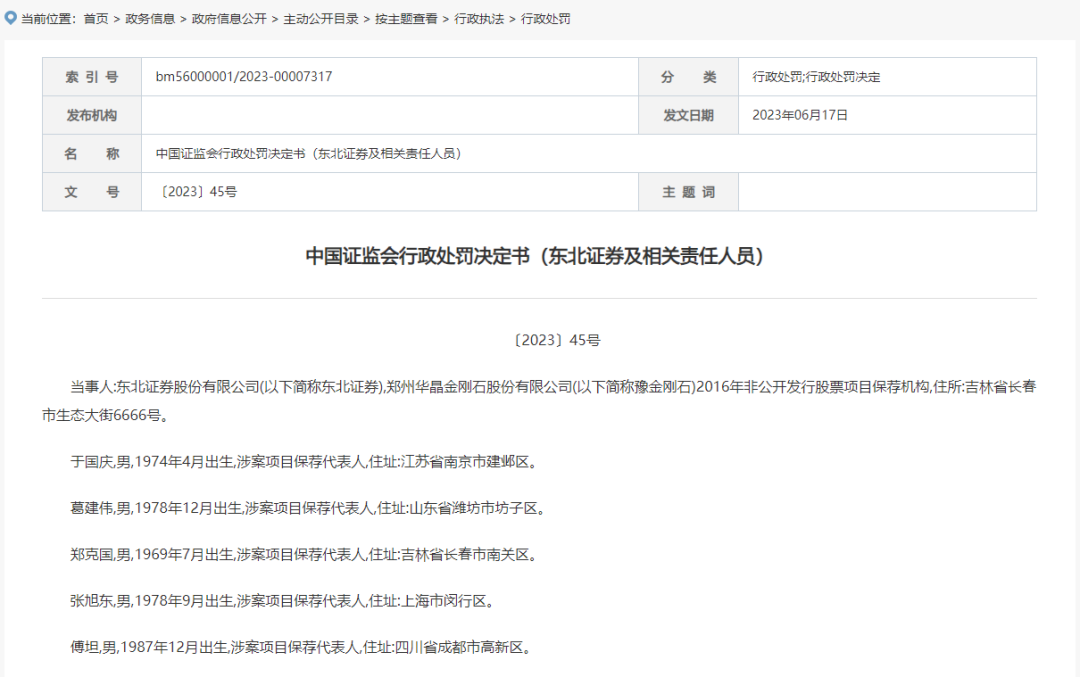1080x677 pixels.
Task: Click the document name in the info table
Action: pyautogui.click(x=309, y=154)
